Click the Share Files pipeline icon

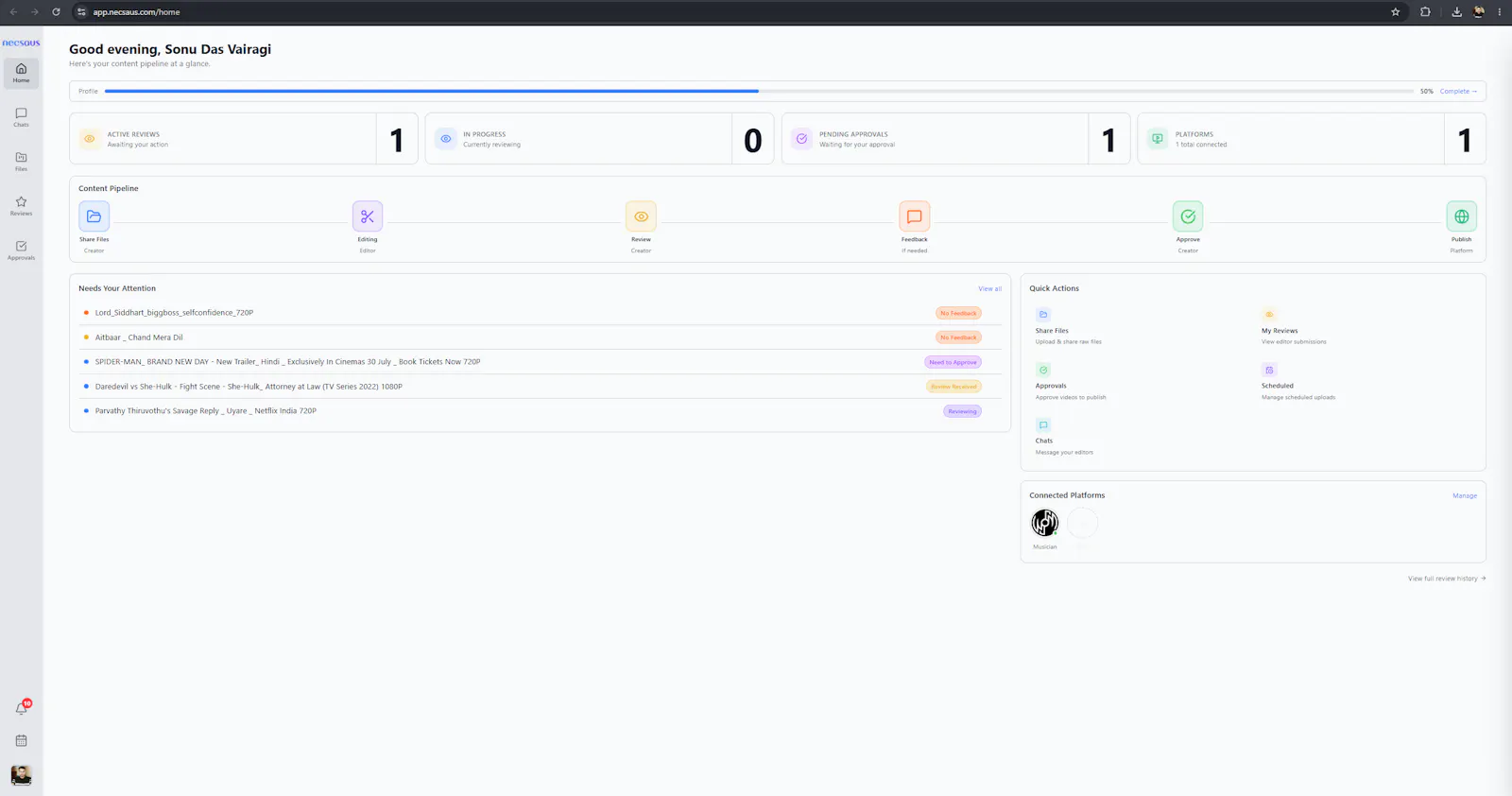point(94,216)
